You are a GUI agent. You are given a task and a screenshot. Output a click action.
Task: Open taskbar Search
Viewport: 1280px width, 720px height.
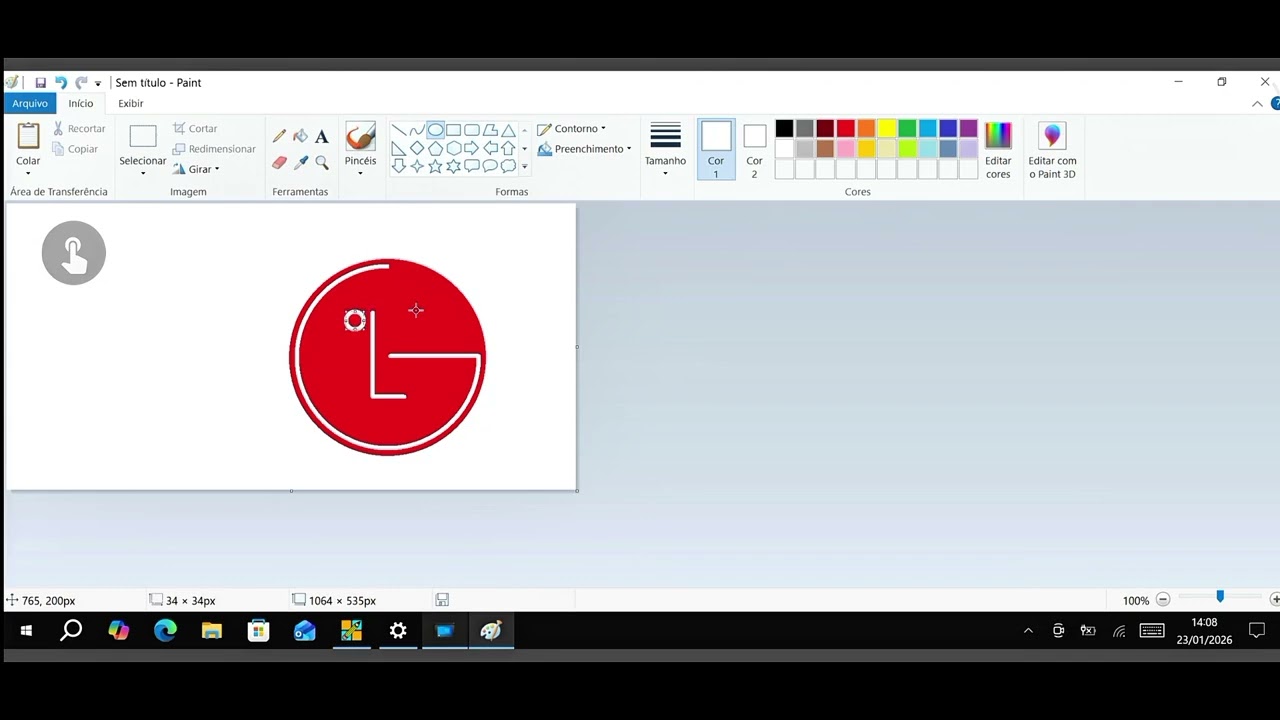tap(71, 631)
